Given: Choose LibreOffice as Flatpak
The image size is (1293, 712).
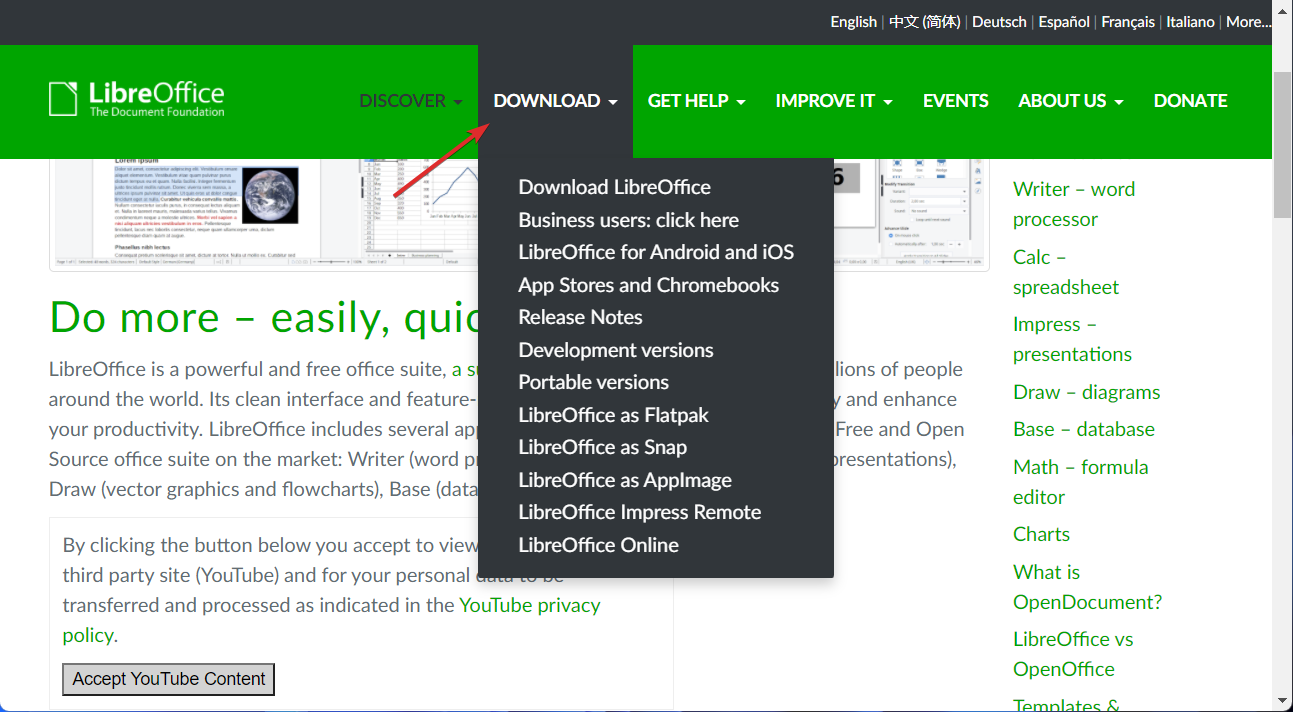Looking at the screenshot, I should [613, 414].
